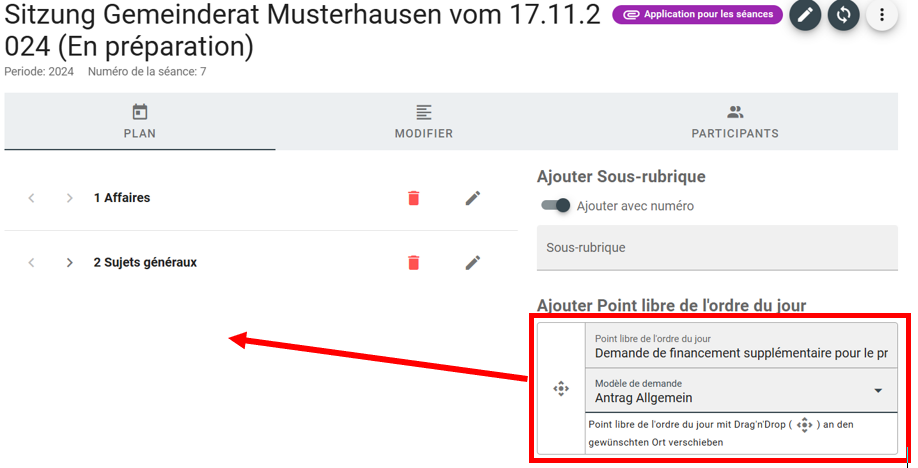Image resolution: width=918 pixels, height=468 pixels.
Task: Click the sync refresh icon in header
Action: pos(843,15)
